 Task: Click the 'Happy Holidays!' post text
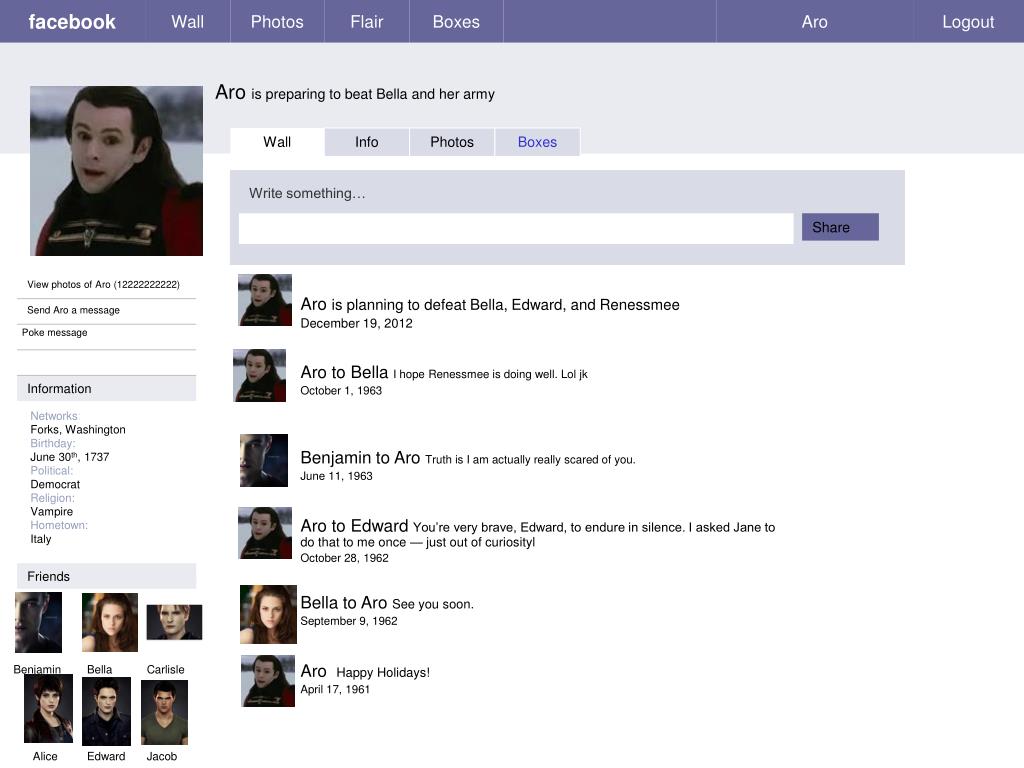[x=383, y=672]
